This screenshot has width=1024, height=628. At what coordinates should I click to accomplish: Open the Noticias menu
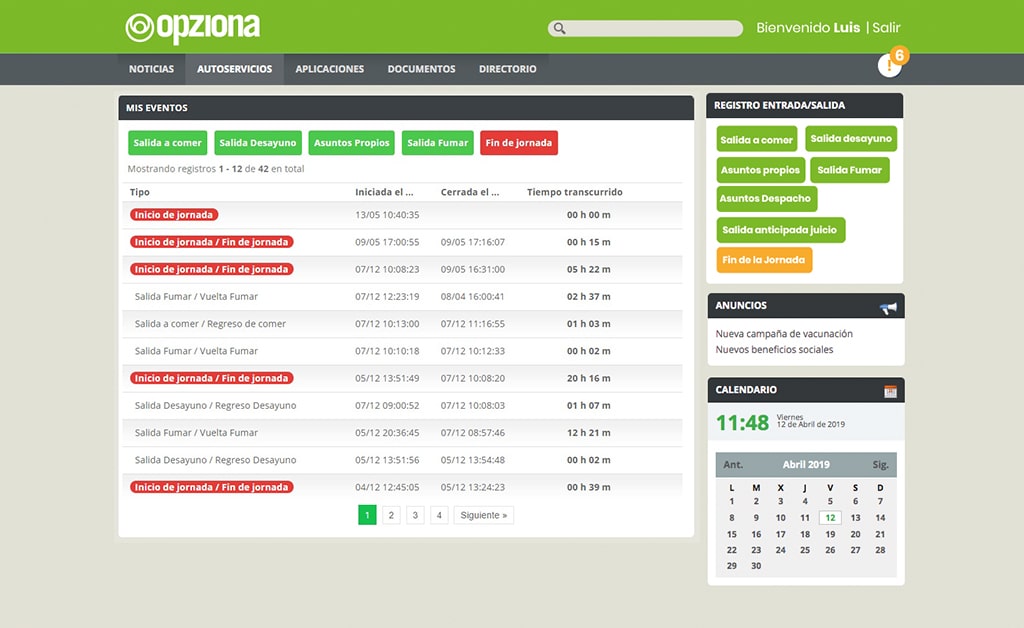point(152,69)
